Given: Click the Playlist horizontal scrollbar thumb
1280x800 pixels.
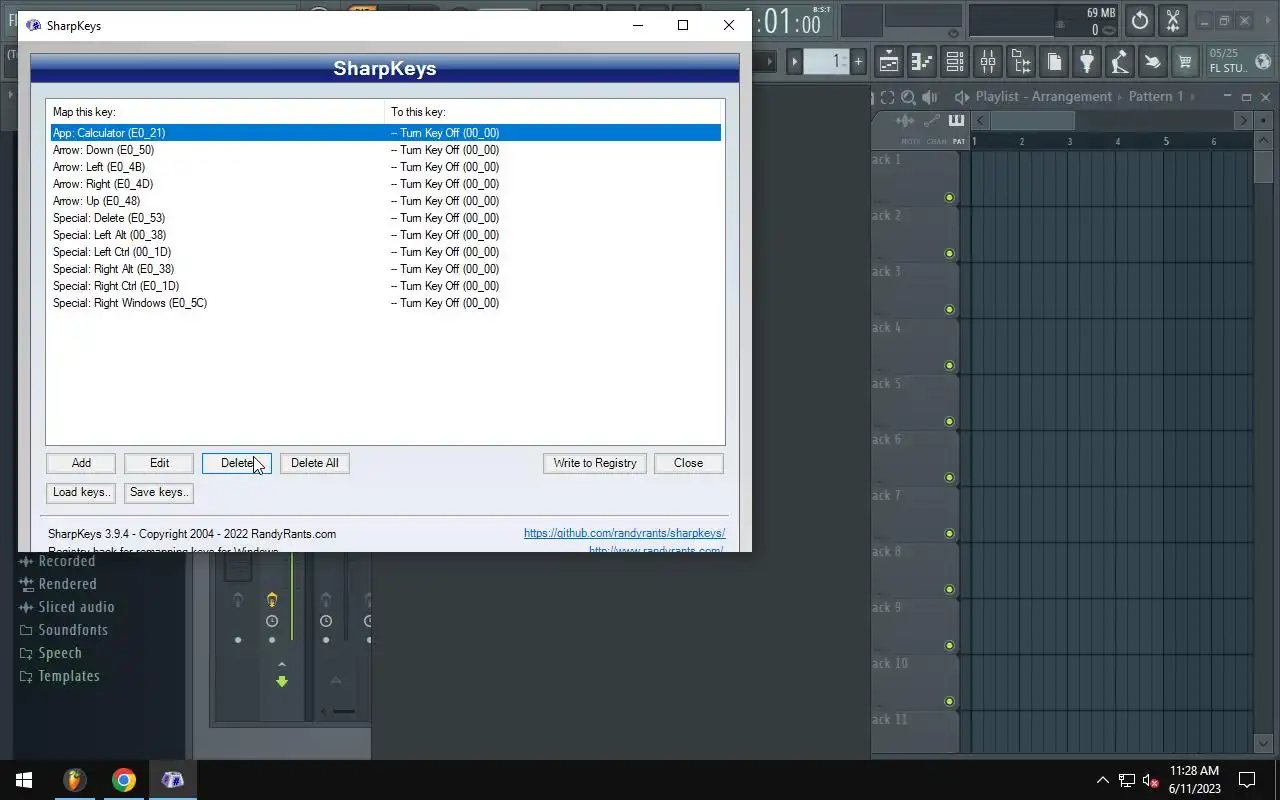Looking at the screenshot, I should 1032,121.
